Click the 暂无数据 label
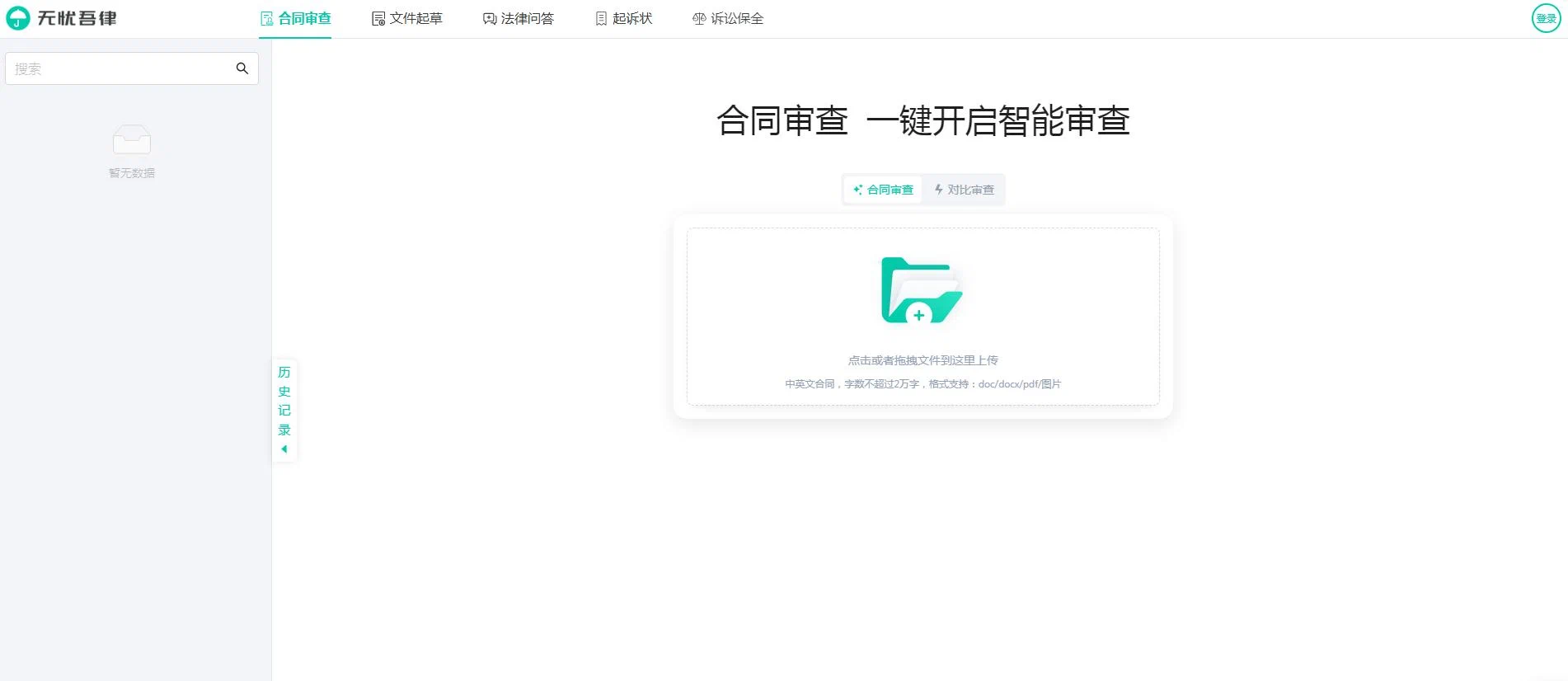1568x681 pixels. [132, 173]
